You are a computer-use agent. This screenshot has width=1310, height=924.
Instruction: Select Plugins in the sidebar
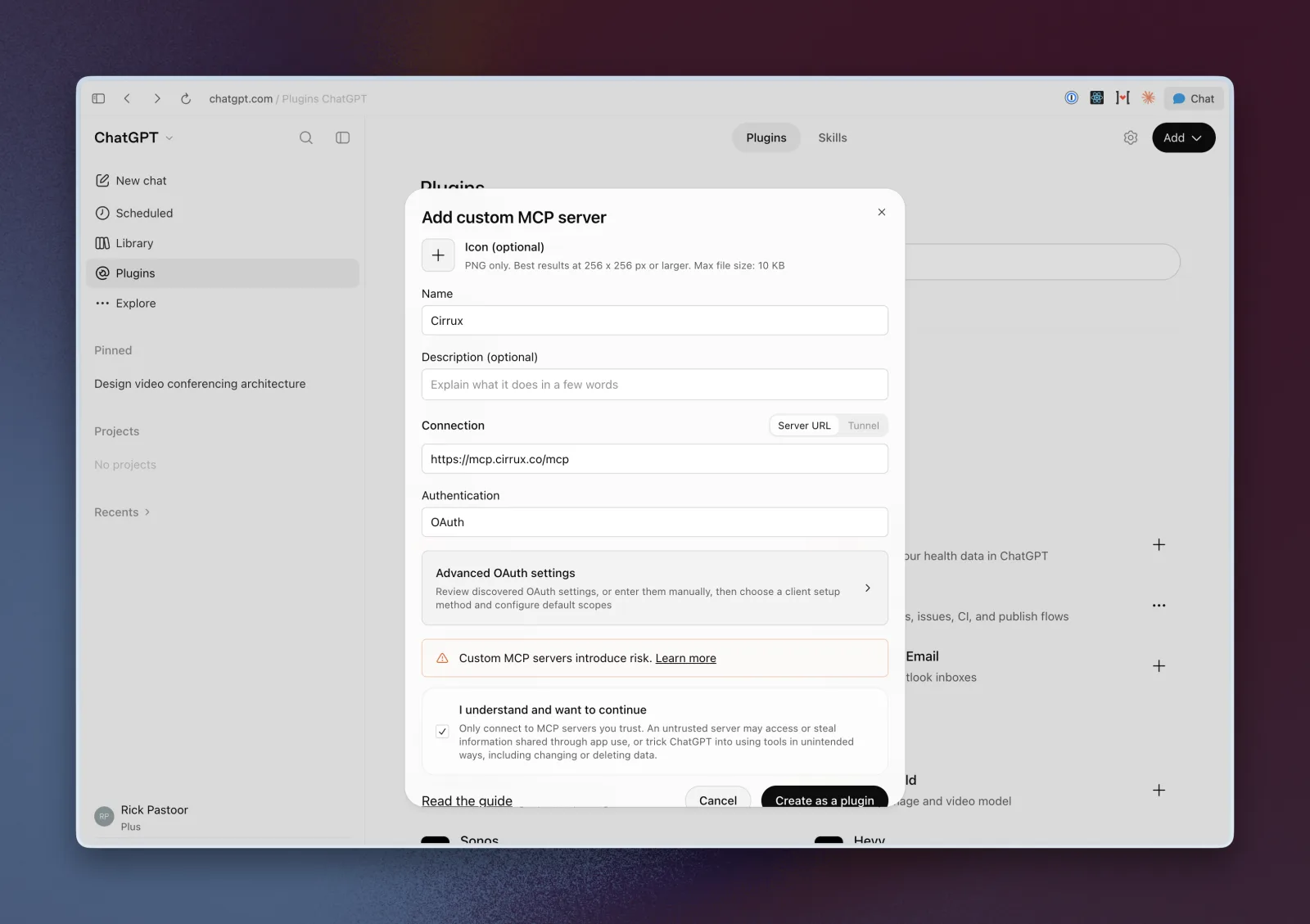(222, 273)
